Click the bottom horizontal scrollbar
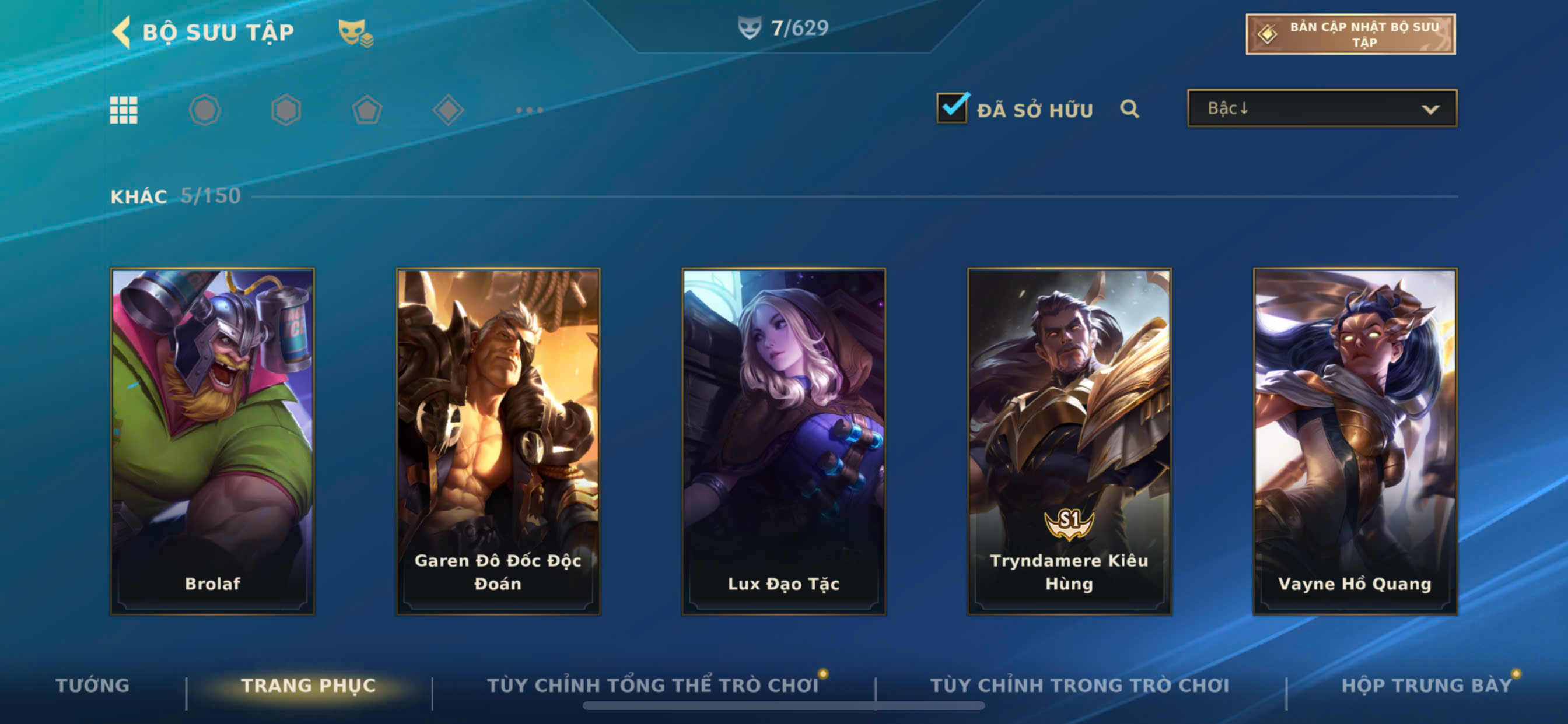Screen dimensions: 1568x724 pyautogui.click(x=783, y=706)
